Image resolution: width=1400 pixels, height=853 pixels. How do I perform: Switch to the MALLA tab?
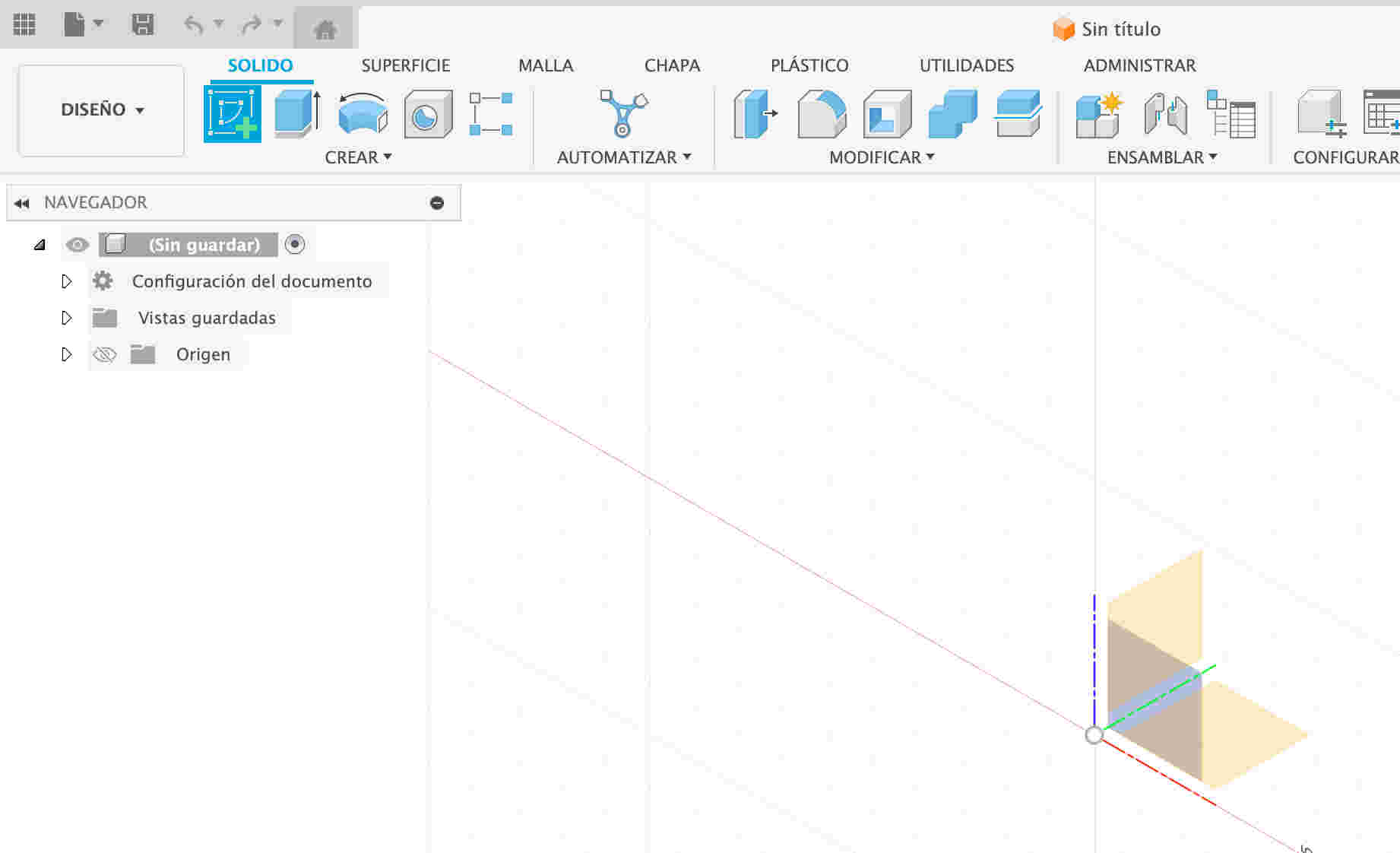(546, 65)
